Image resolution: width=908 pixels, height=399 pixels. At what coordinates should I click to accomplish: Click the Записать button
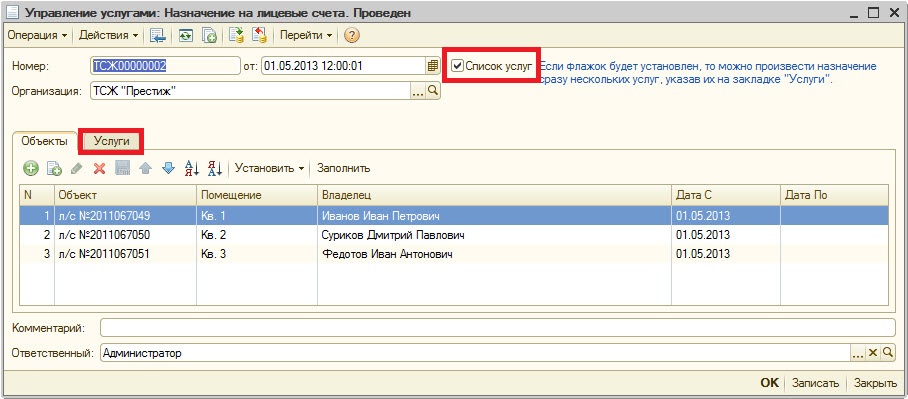(x=815, y=383)
